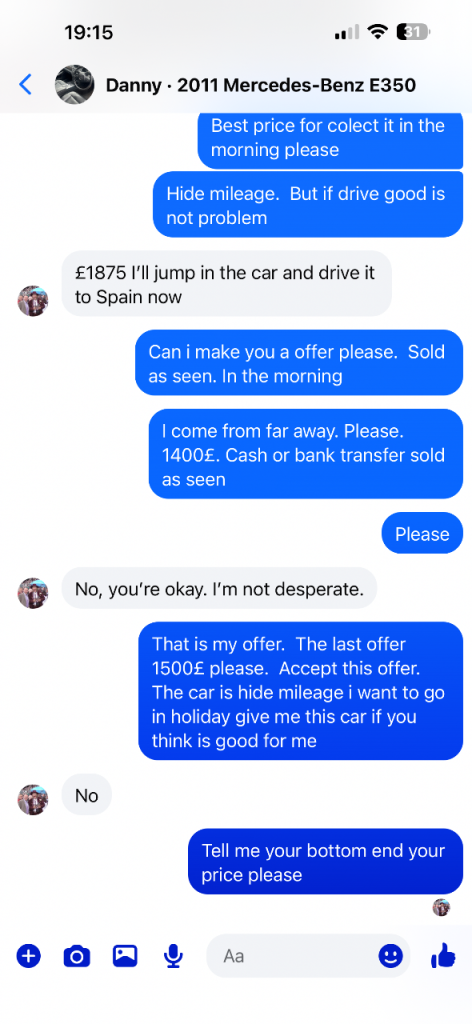472x1024 pixels.
Task: Tap the small seen-receipt avatar
Action: 441,907
